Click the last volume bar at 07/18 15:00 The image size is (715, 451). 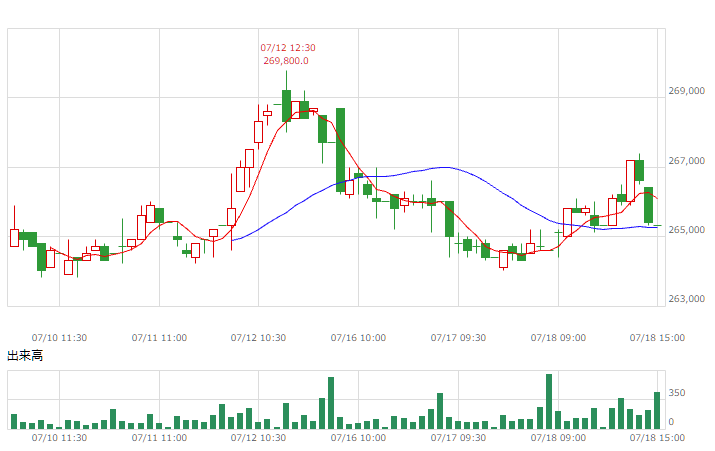tap(657, 410)
